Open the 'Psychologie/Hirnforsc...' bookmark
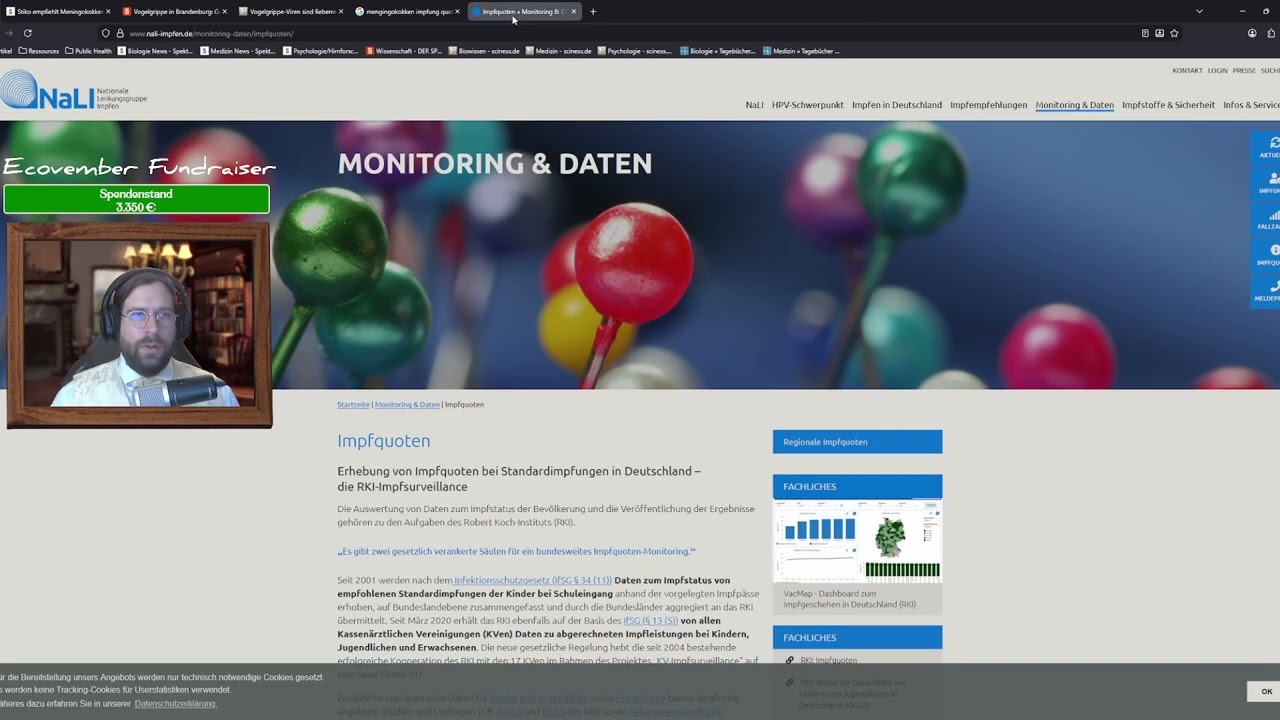The width and height of the screenshot is (1280, 720). click(321, 50)
